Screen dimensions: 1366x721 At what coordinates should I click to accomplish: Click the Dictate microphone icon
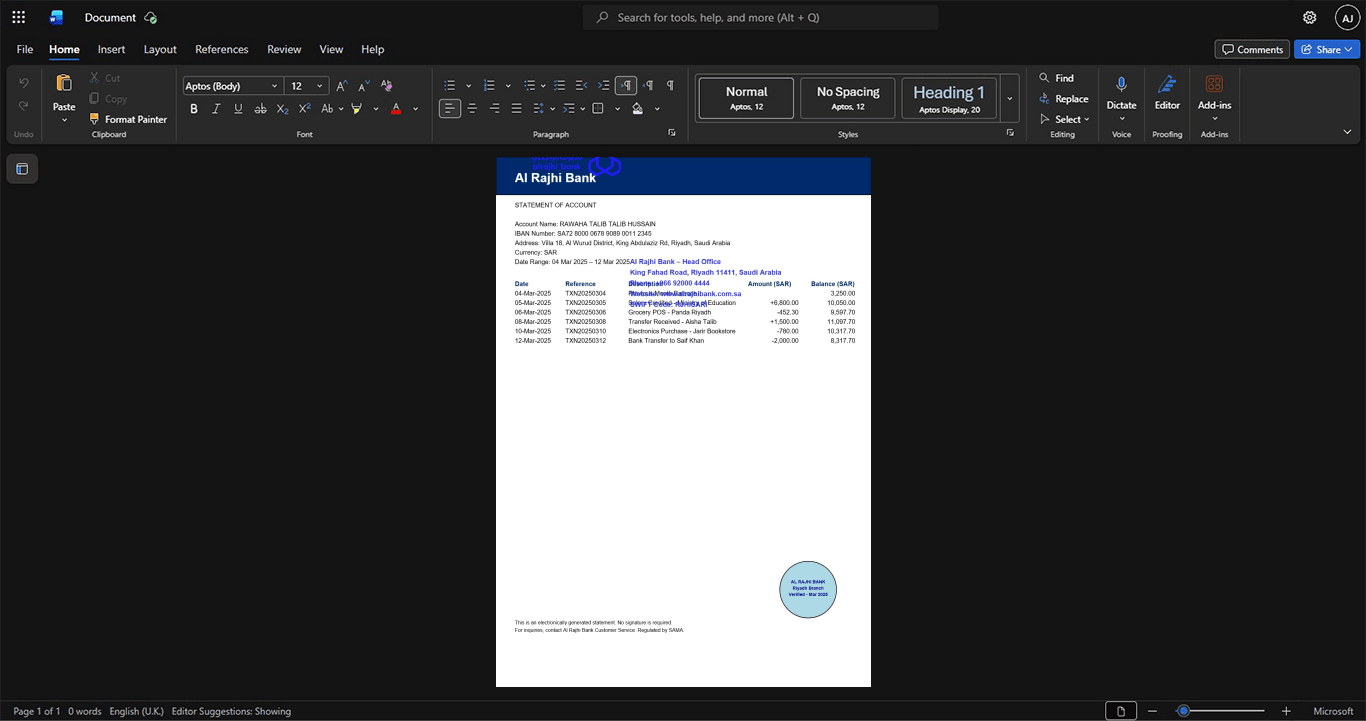(x=1121, y=85)
